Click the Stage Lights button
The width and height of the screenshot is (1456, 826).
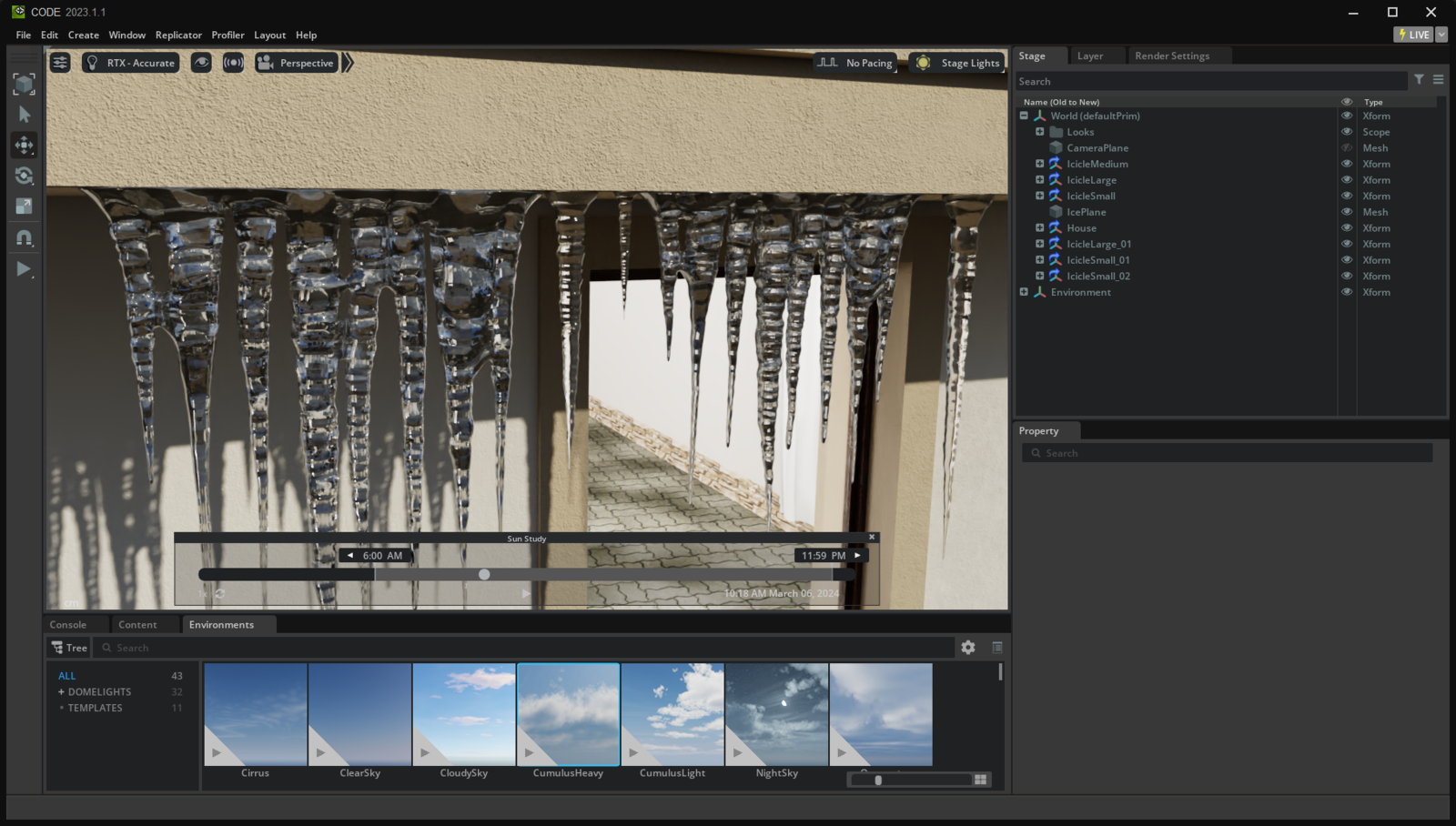click(958, 63)
